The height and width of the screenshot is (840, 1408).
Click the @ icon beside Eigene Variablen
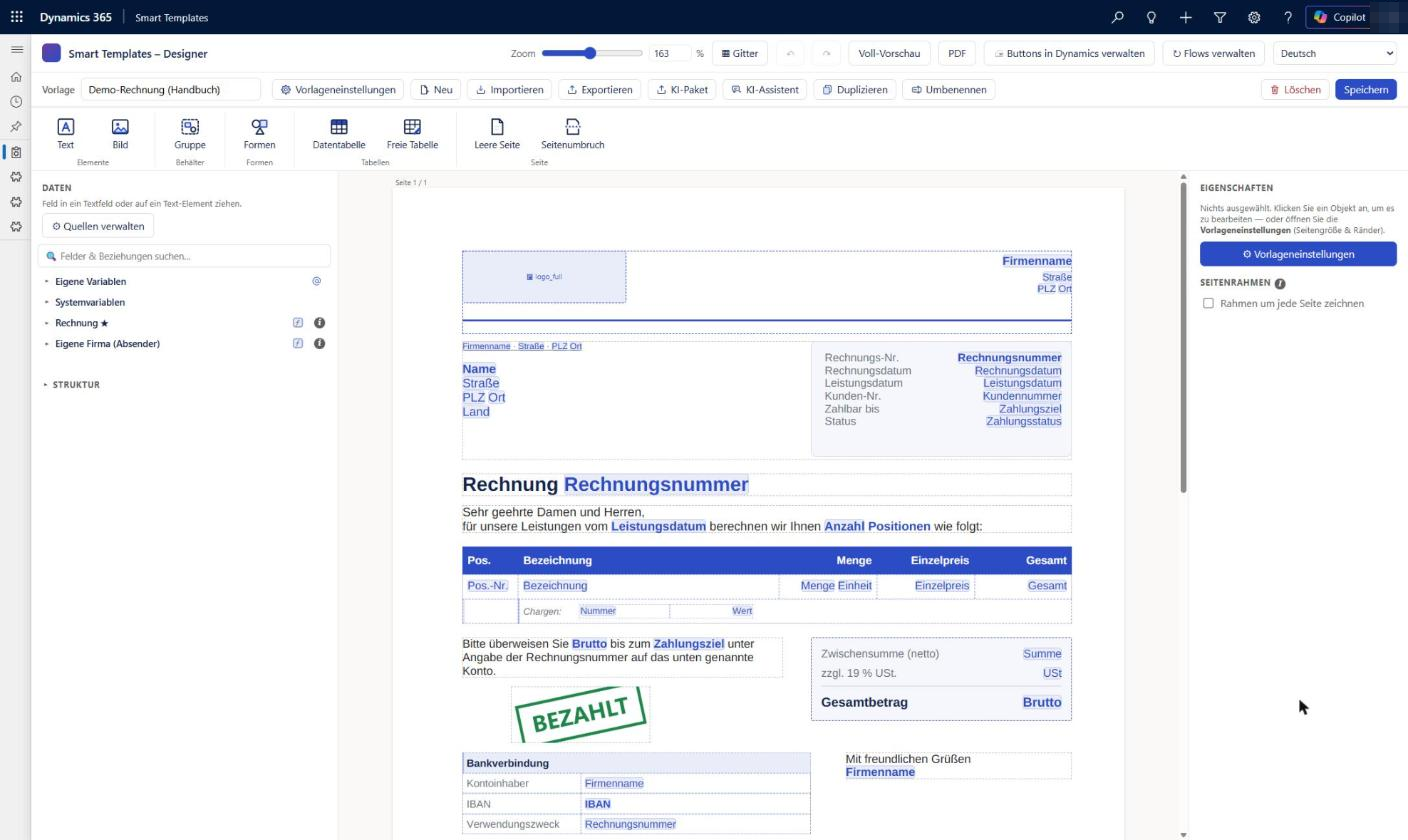[316, 281]
